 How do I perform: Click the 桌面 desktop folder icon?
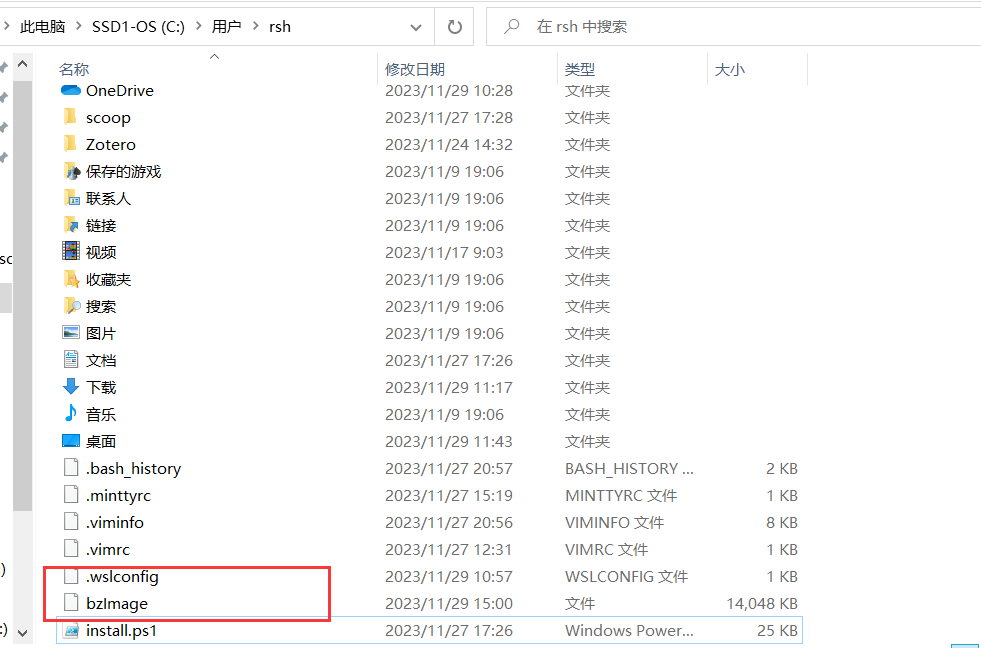[x=70, y=441]
